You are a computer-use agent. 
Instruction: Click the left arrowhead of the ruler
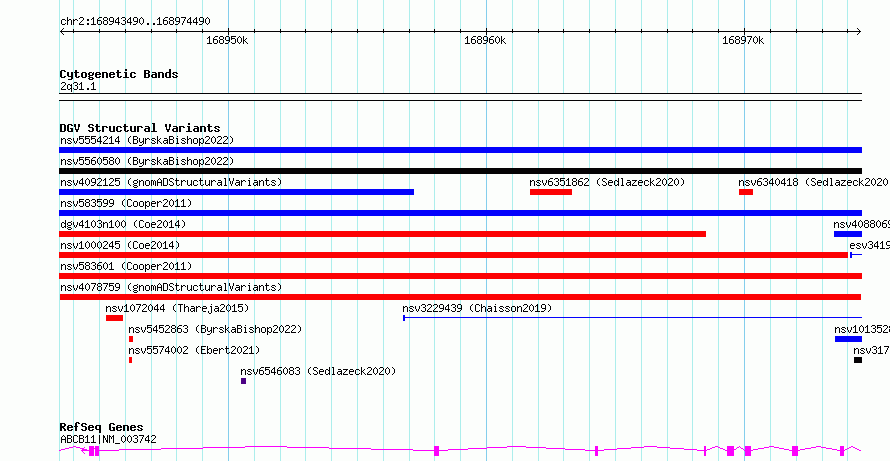(62, 32)
